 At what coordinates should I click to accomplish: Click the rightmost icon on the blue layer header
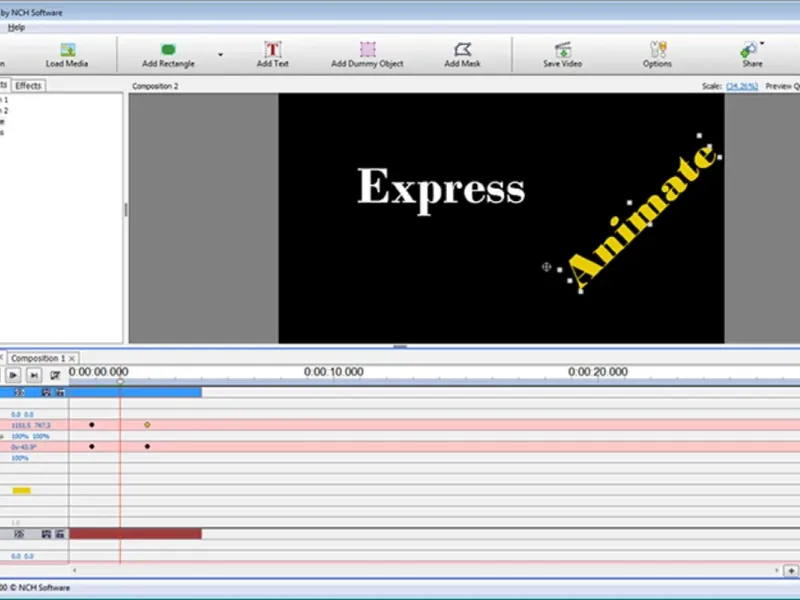click(60, 392)
